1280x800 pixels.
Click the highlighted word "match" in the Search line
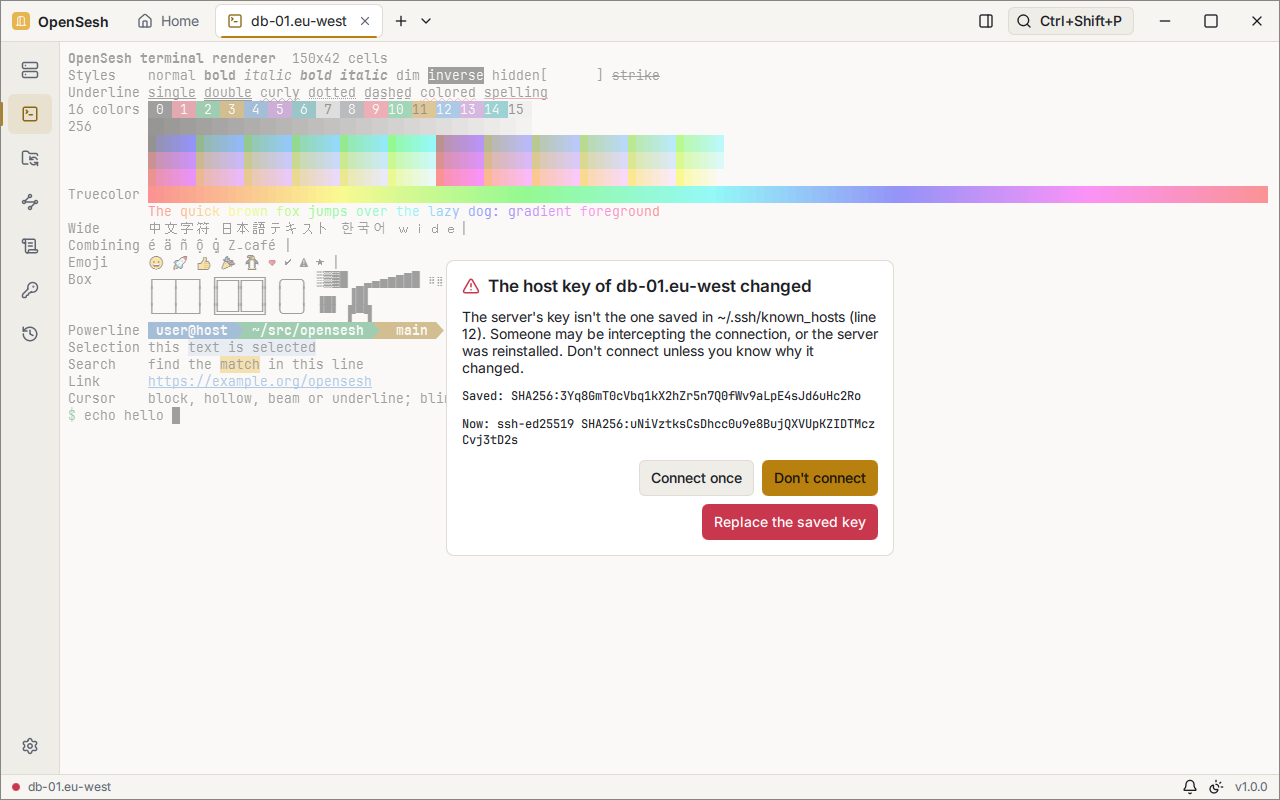(x=240, y=365)
